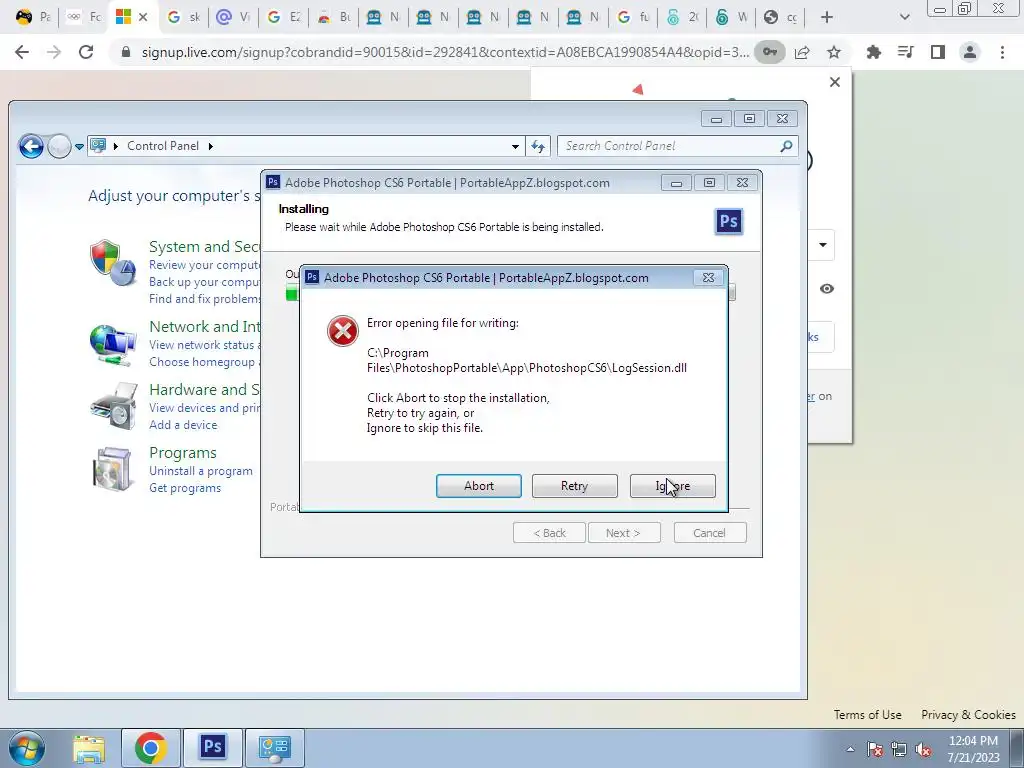This screenshot has height=768, width=1024.
Task: Go back in Control Panel window
Action: coord(31,146)
